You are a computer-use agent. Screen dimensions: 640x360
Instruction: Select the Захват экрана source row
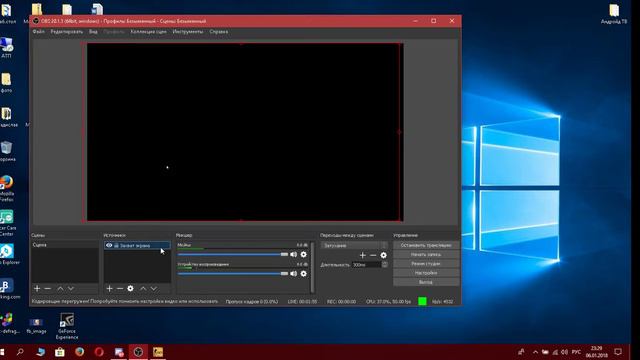[137, 245]
